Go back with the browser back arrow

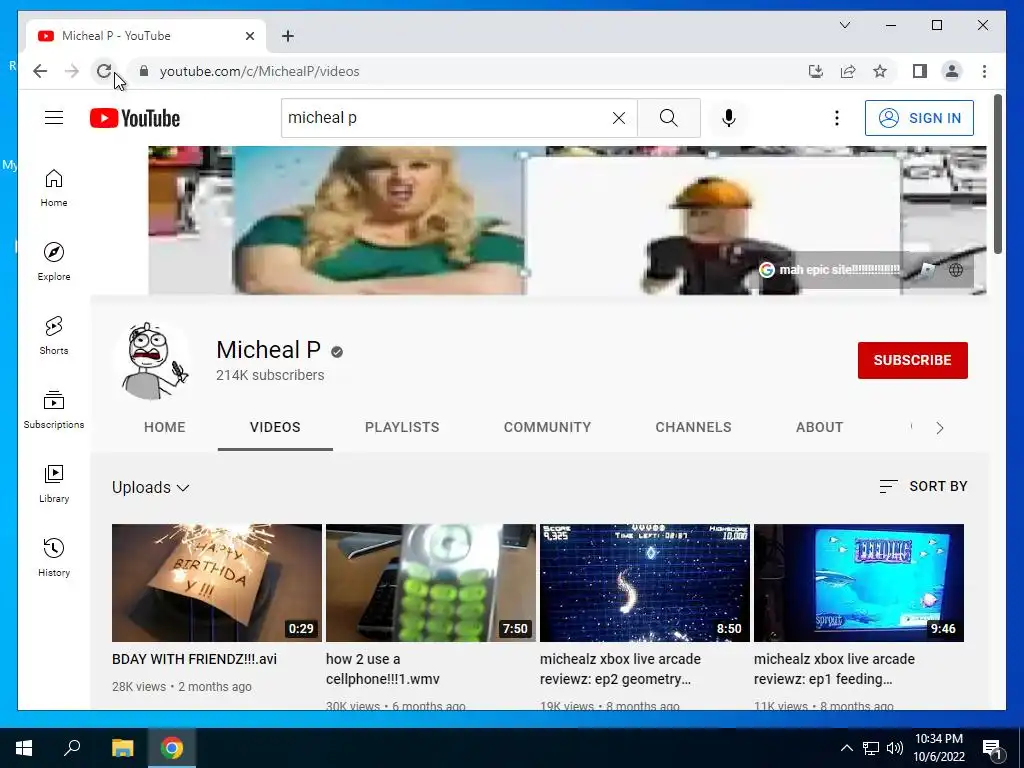40,71
